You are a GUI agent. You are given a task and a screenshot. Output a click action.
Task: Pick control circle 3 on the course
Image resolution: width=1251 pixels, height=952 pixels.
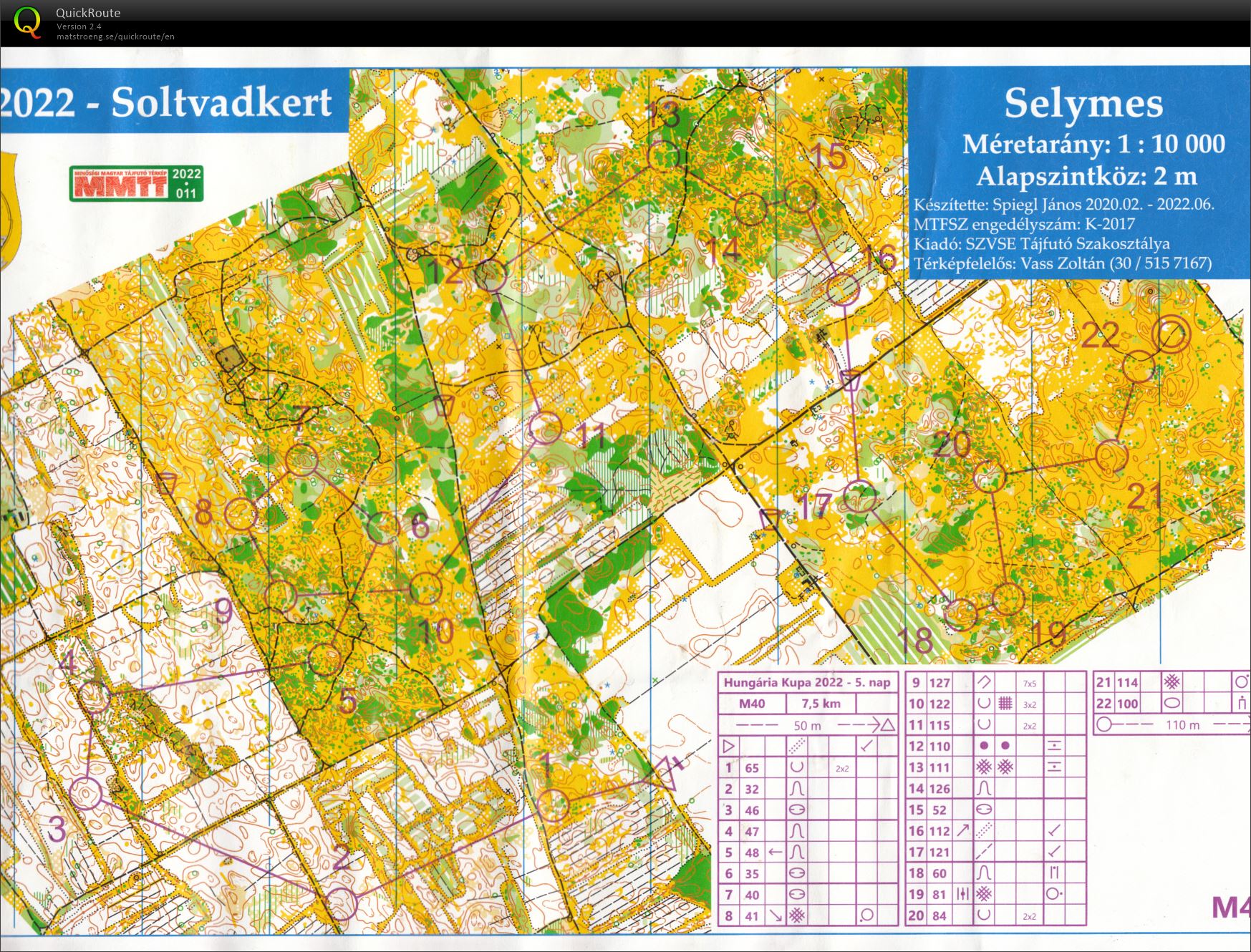coord(87,794)
